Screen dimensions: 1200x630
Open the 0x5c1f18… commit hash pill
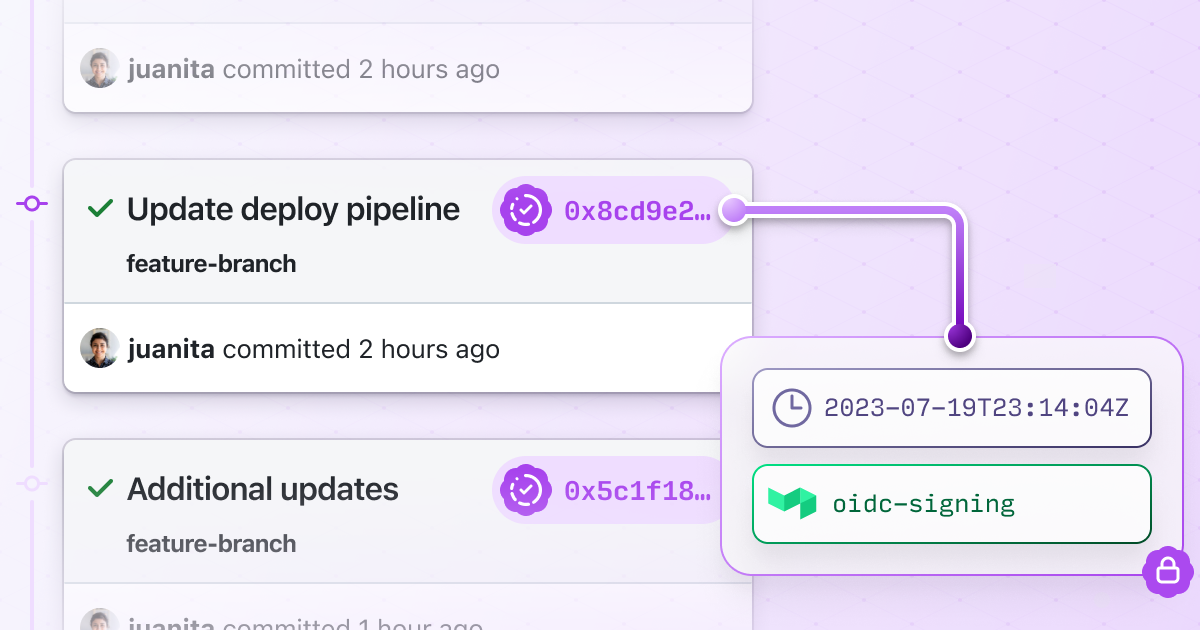click(637, 491)
